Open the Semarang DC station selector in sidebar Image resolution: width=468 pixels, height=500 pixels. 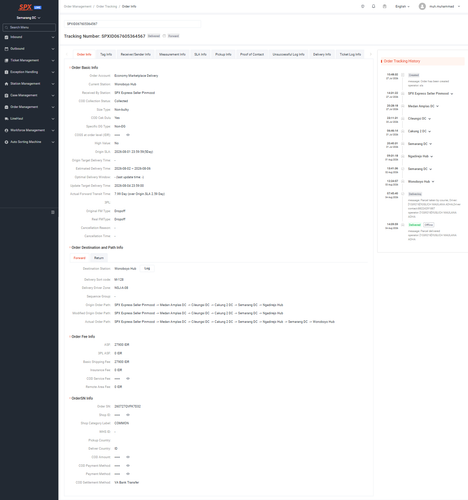(x=29, y=18)
